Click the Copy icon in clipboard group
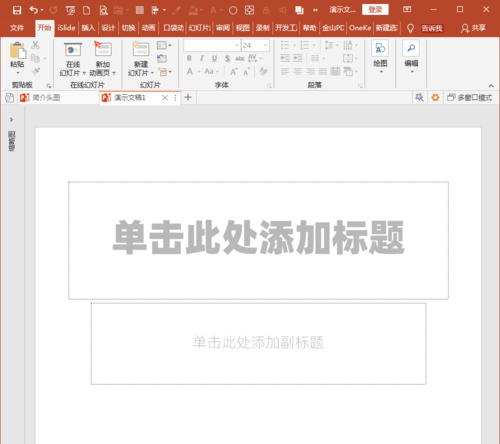 (x=35, y=58)
